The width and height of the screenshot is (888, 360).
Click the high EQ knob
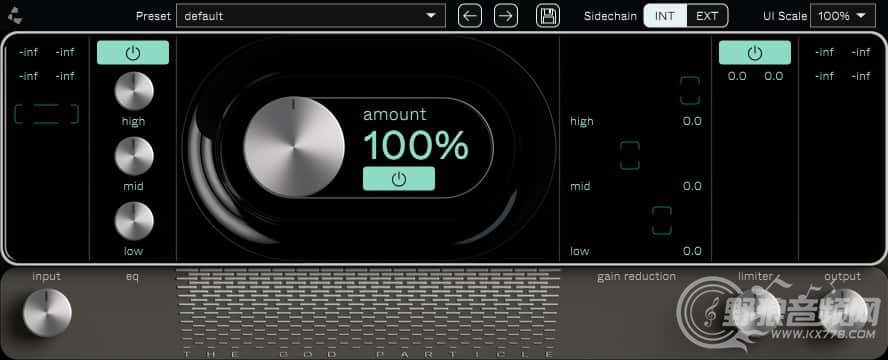pyautogui.click(x=134, y=91)
